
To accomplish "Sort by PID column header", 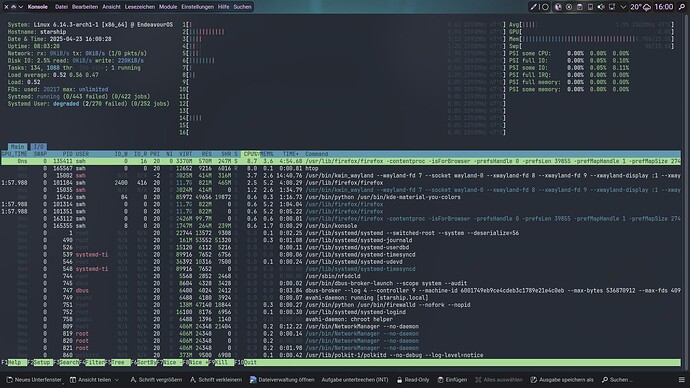I will (x=67, y=154).
